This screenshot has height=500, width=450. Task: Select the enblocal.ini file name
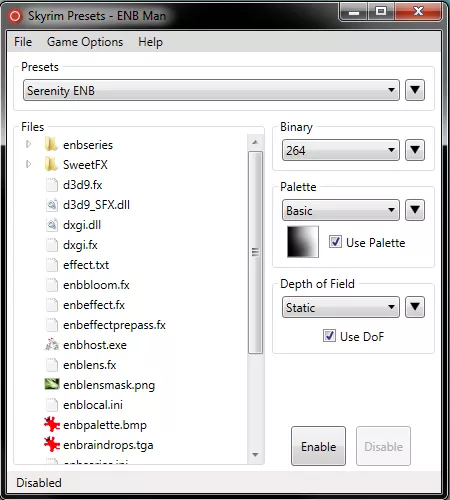(93, 405)
